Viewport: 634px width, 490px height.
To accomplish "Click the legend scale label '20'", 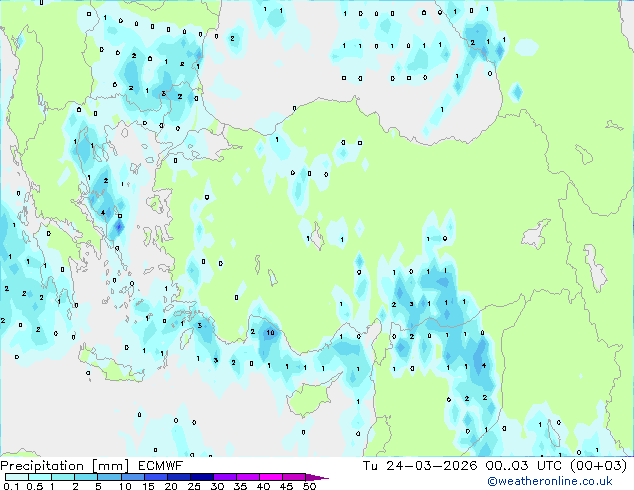I will coord(171,486).
